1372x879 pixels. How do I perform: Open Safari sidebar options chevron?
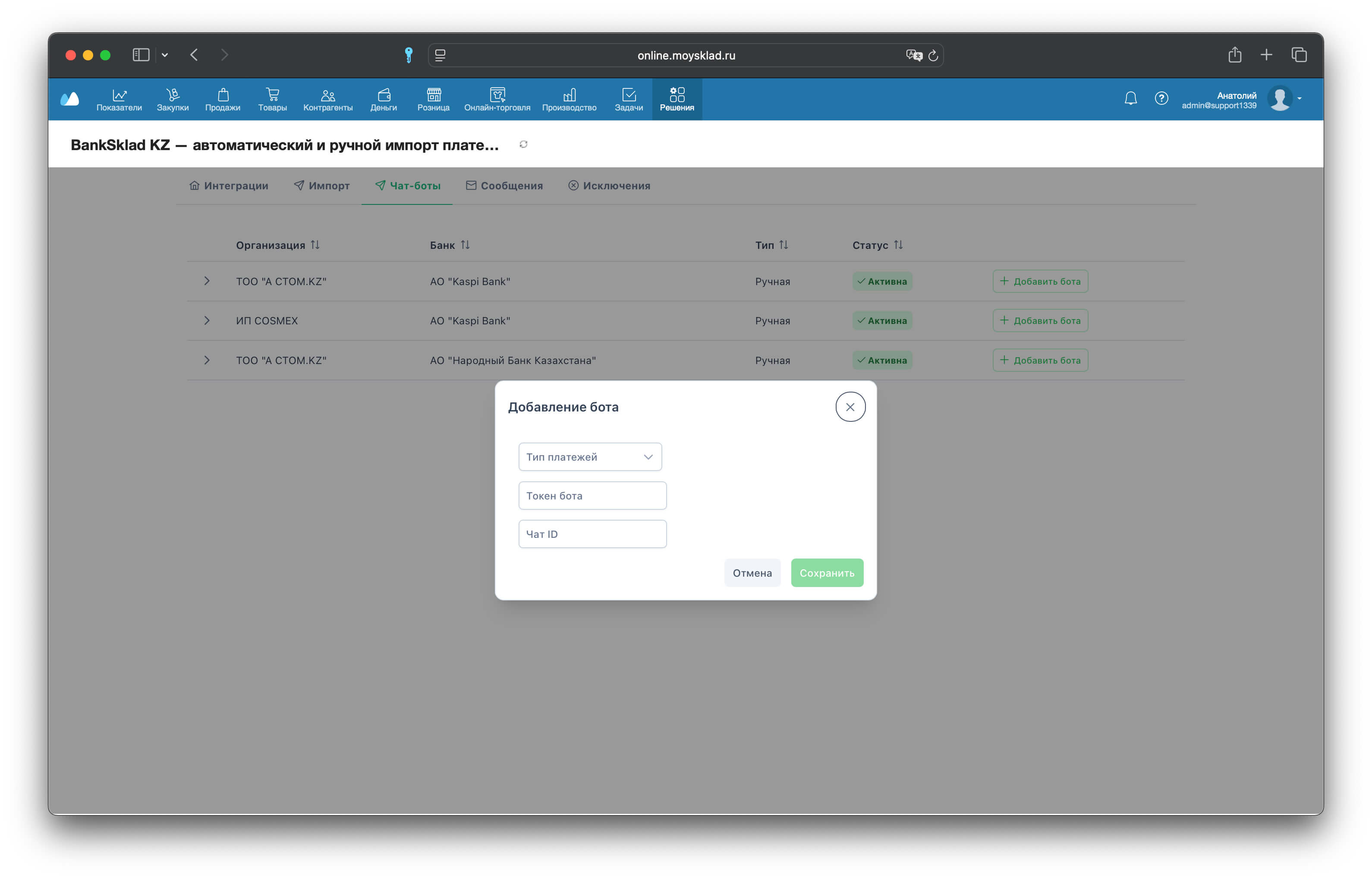pos(164,55)
